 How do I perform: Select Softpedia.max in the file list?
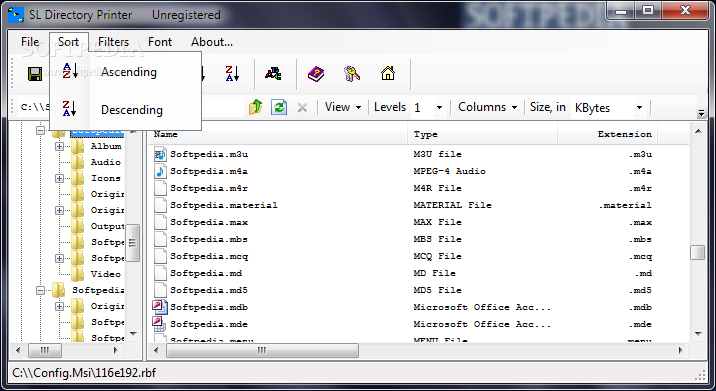coord(209,222)
